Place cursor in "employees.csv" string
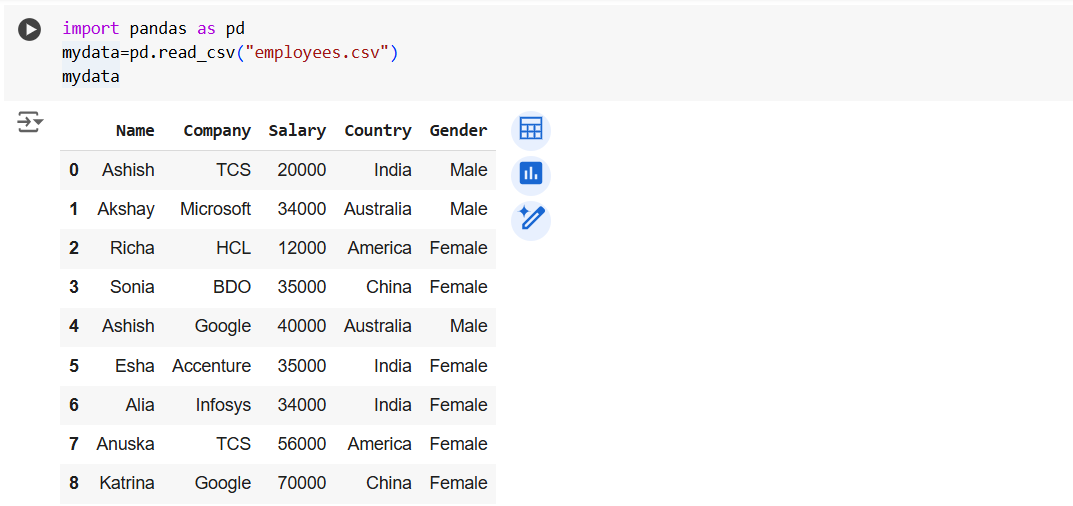The image size is (1073, 506). point(319,52)
